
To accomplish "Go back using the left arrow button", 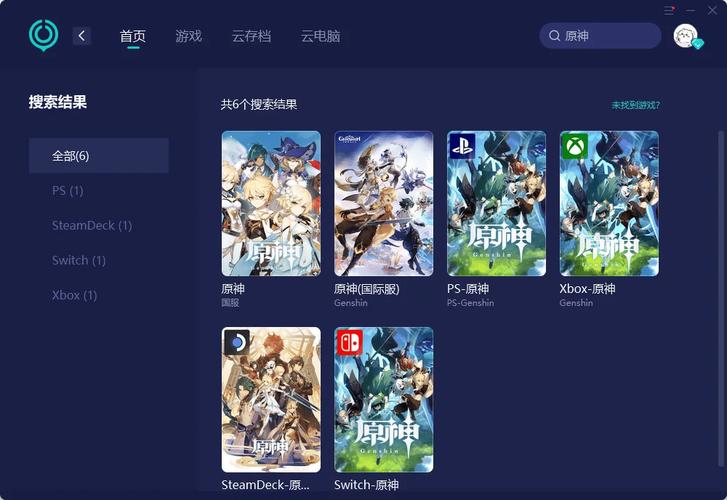I will click(82, 36).
